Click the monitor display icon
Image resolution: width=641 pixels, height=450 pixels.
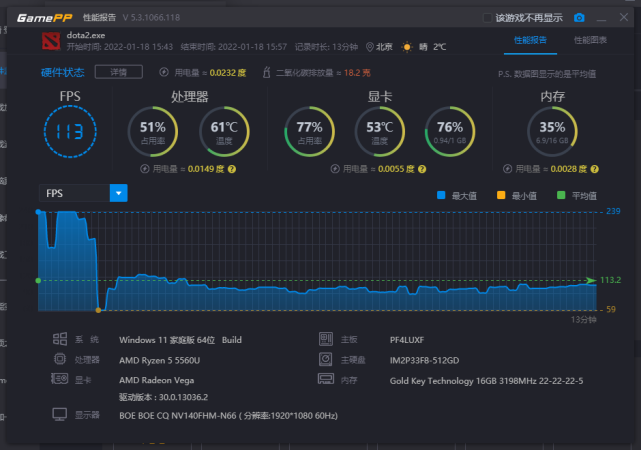(x=60, y=414)
